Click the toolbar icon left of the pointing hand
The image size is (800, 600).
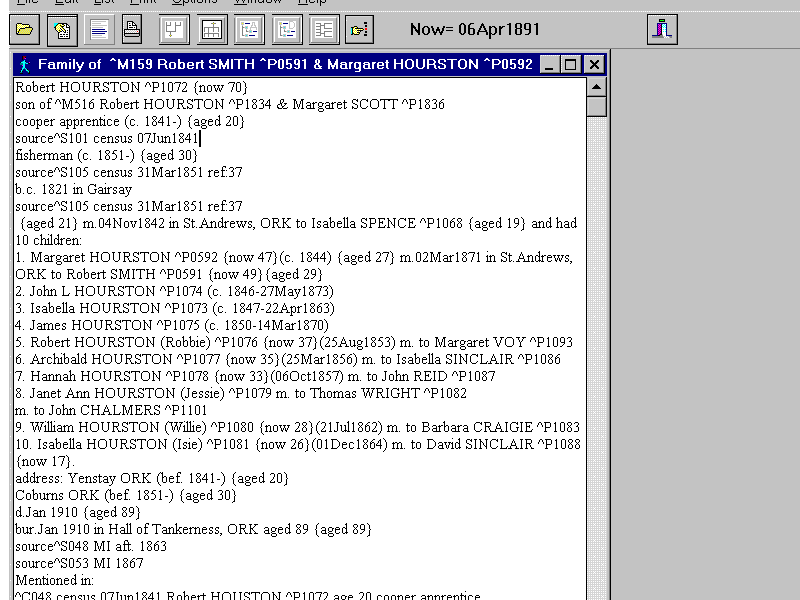tap(324, 30)
